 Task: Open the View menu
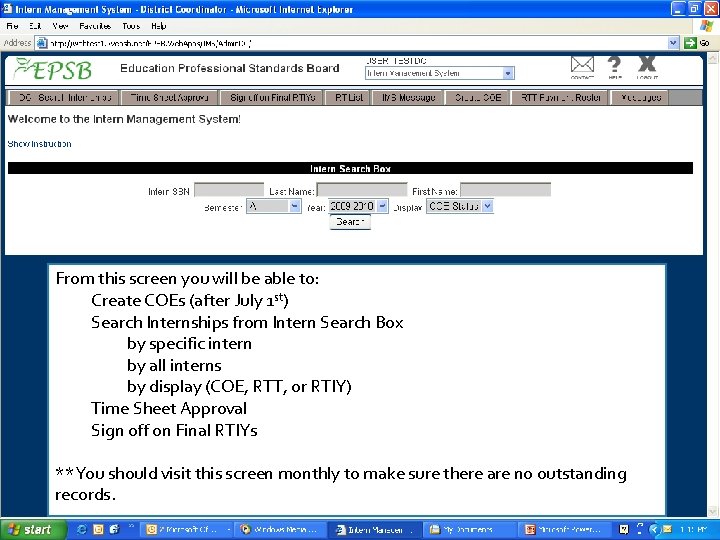point(60,26)
